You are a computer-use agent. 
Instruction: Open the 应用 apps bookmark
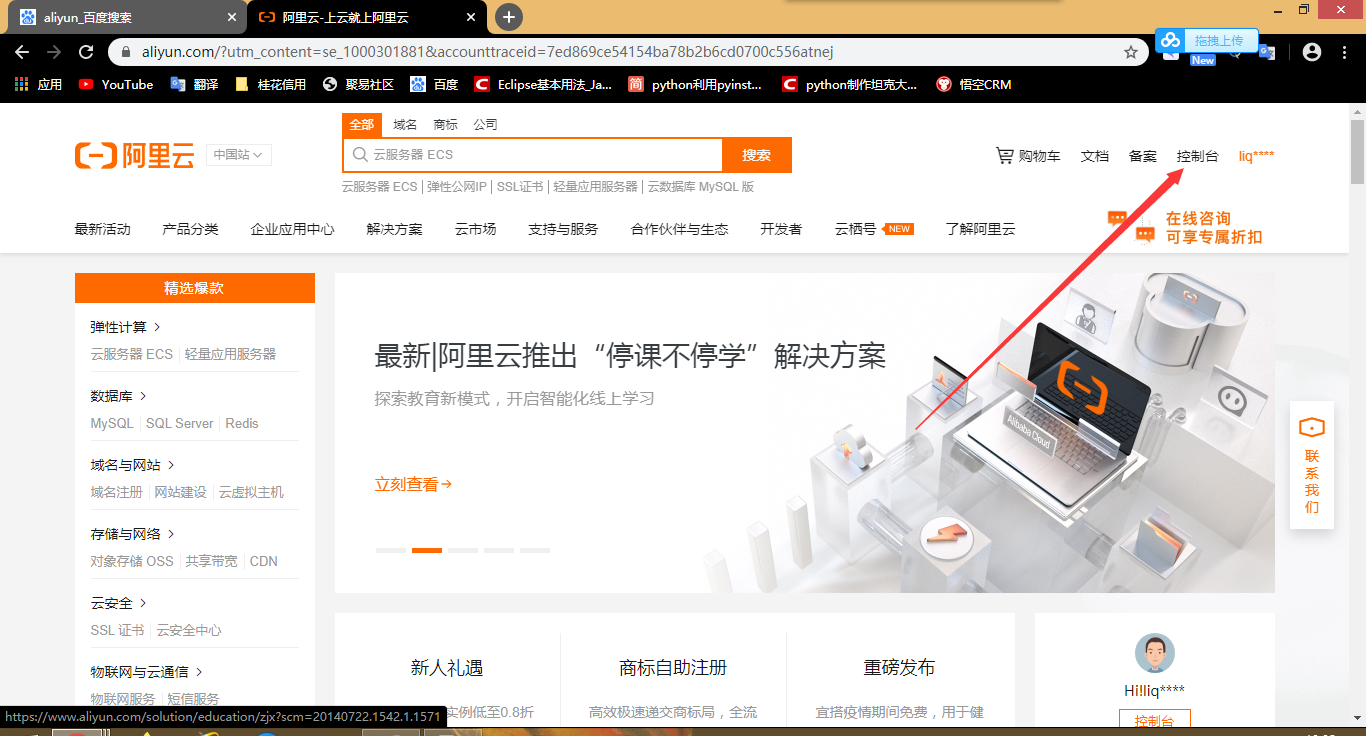pyautogui.click(x=38, y=85)
